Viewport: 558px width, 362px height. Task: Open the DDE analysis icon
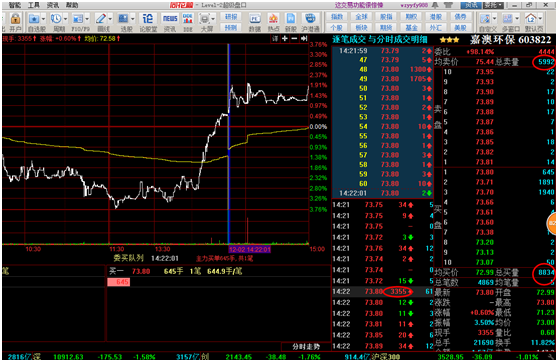click(188, 19)
